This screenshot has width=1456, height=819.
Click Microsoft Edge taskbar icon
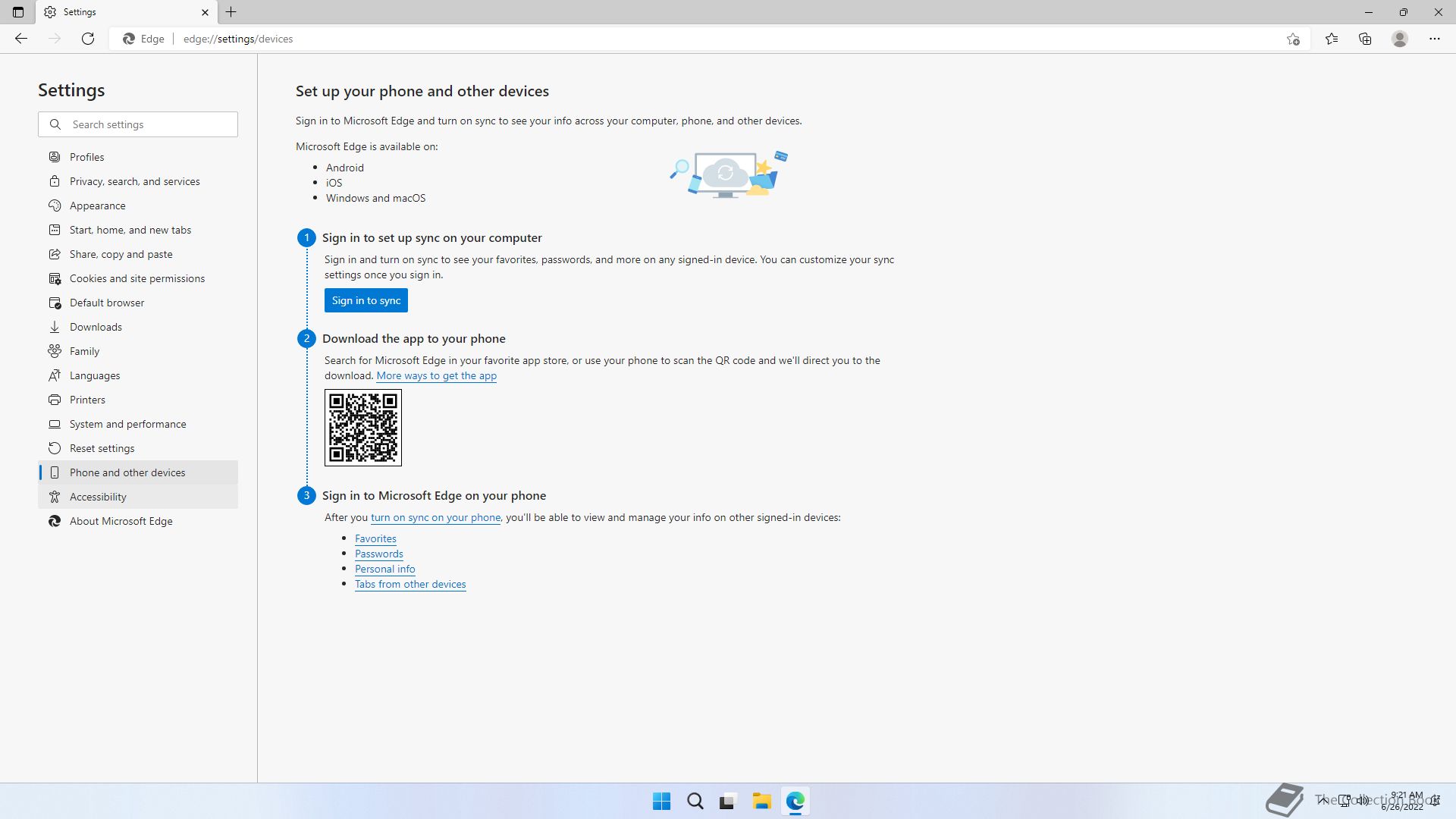[x=795, y=801]
